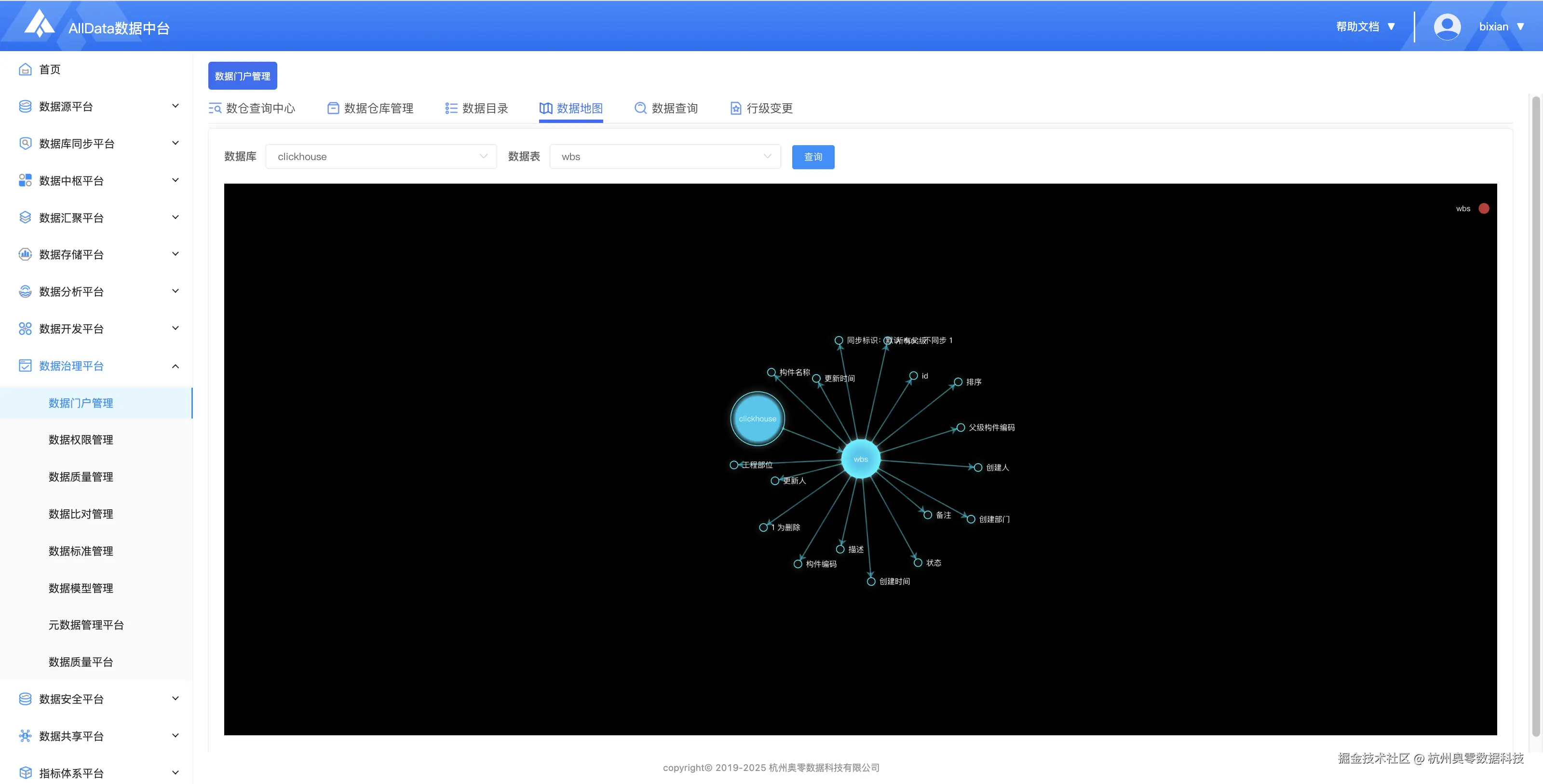Click the 数据存储平台 sidebar icon
Image resolution: width=1543 pixels, height=784 pixels.
point(25,255)
